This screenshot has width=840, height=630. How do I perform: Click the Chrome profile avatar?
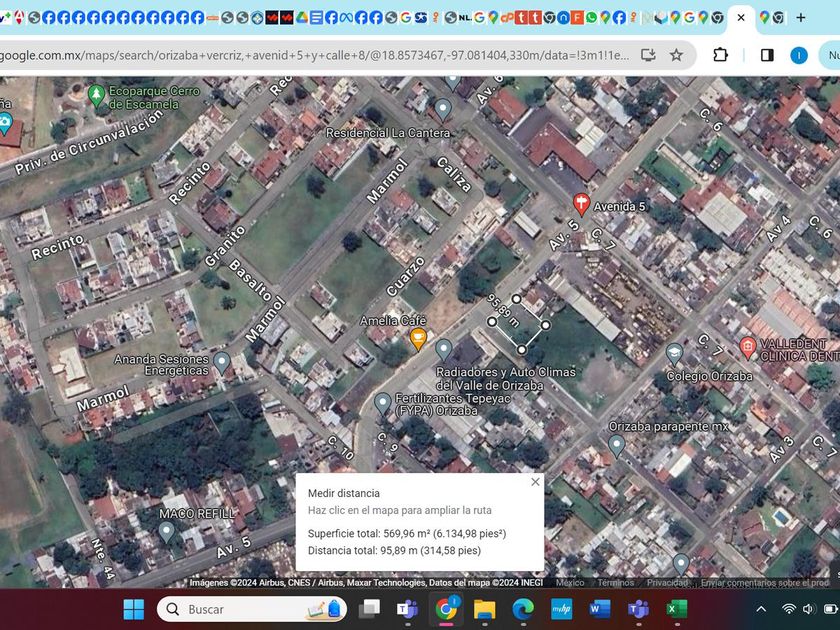point(798,55)
